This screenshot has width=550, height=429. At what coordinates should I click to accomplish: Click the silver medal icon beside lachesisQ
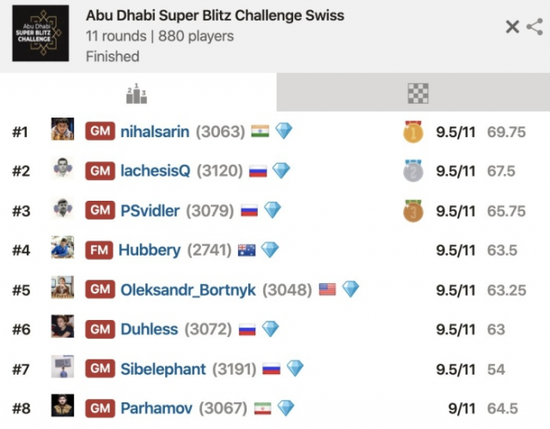413,171
